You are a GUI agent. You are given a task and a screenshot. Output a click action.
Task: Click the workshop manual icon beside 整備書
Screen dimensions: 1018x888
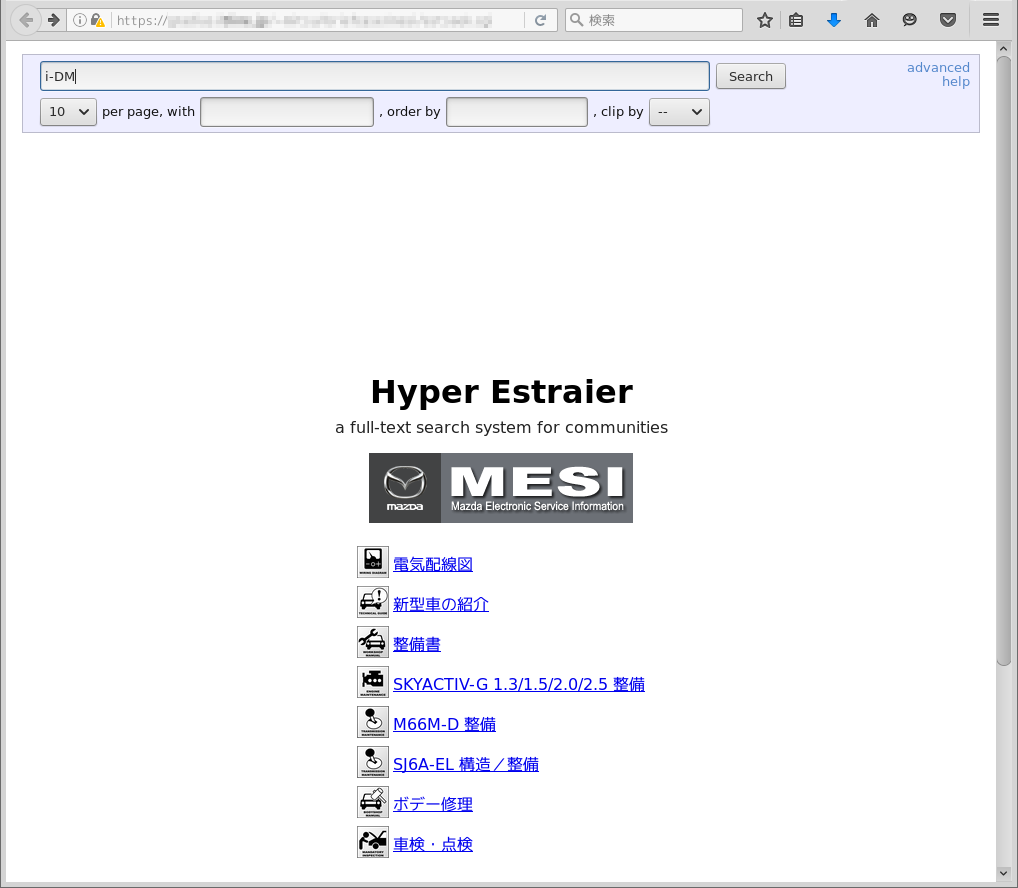point(372,642)
